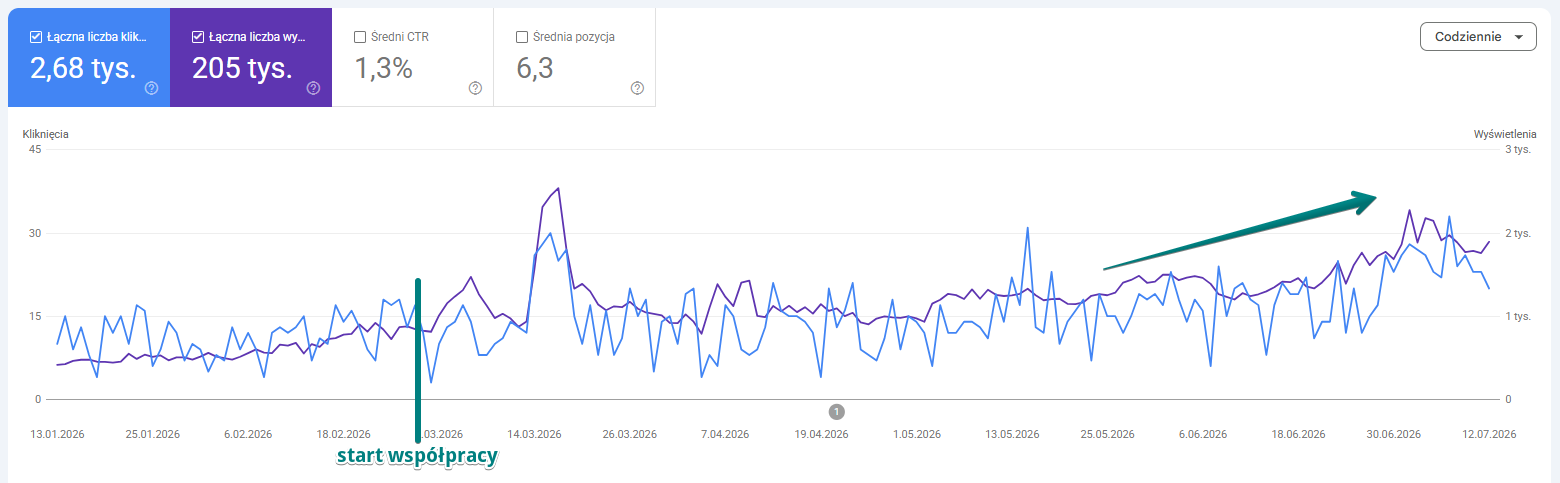This screenshot has width=1560, height=483.
Task: Click the 3 tys. impressions axis value
Action: (1519, 150)
